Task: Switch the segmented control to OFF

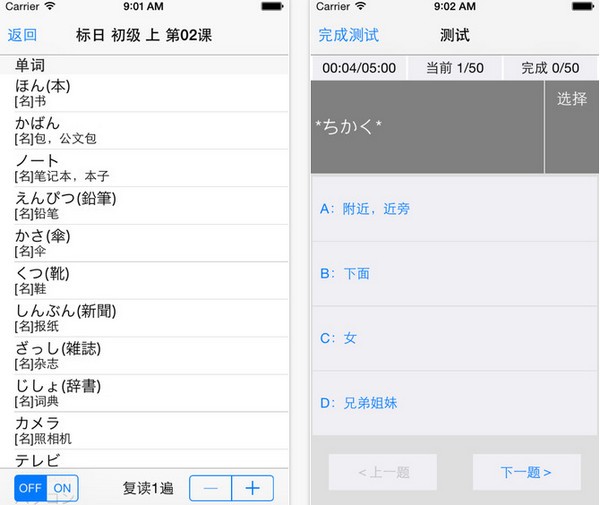Action: [x=31, y=488]
